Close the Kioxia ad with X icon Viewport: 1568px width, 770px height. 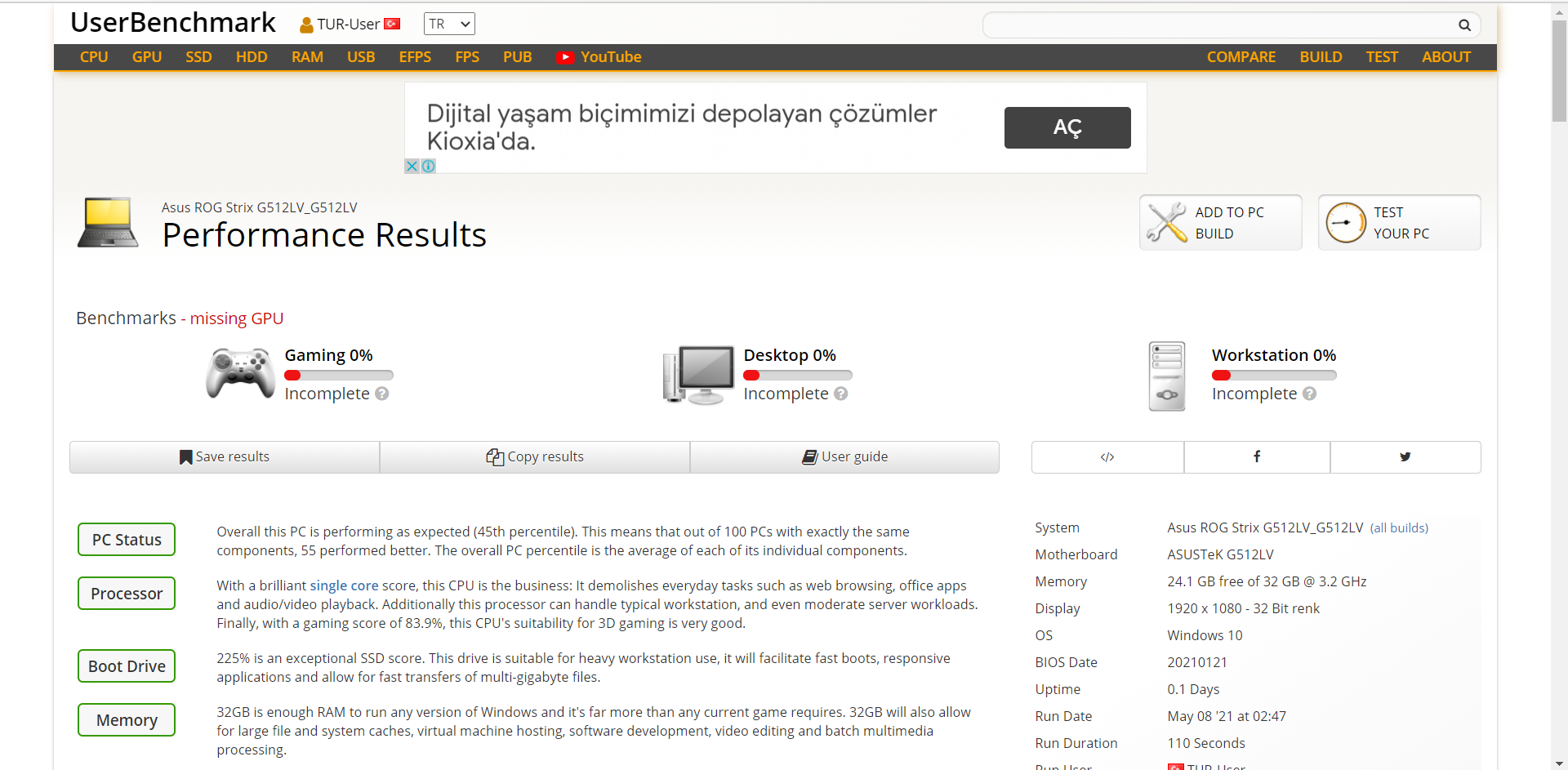point(412,166)
